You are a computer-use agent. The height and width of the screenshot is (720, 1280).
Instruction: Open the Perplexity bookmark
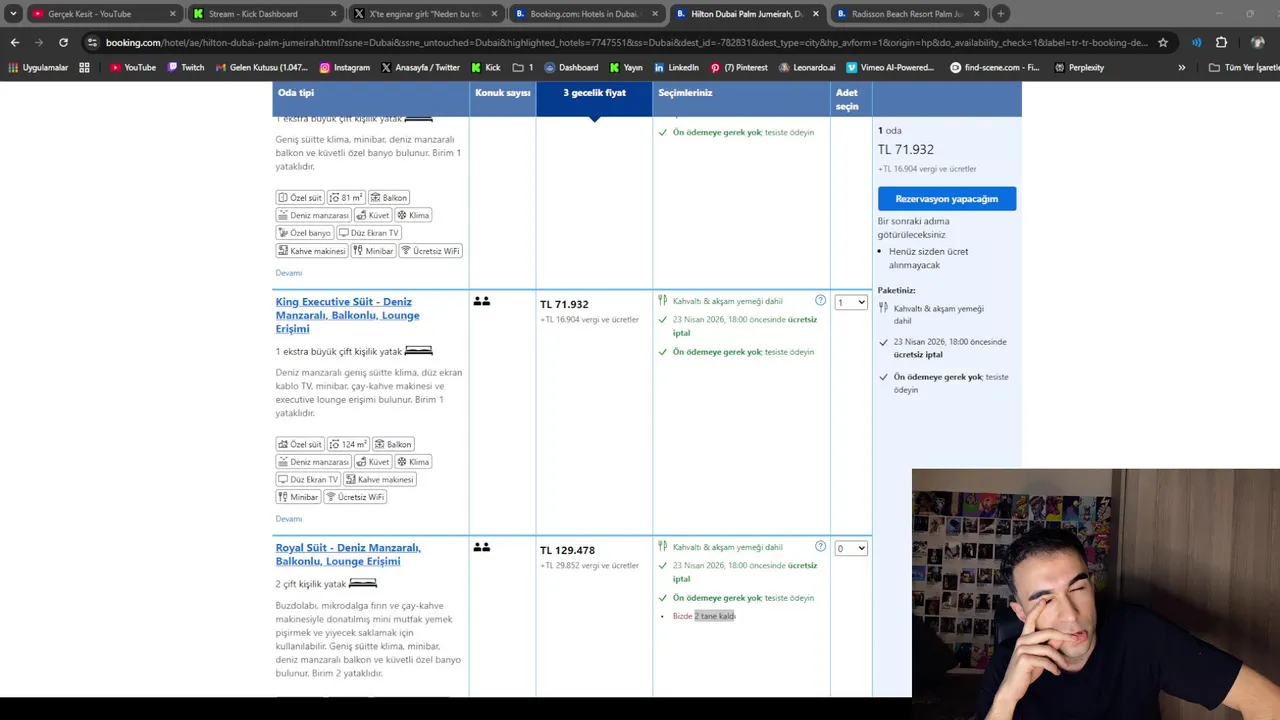point(1078,67)
